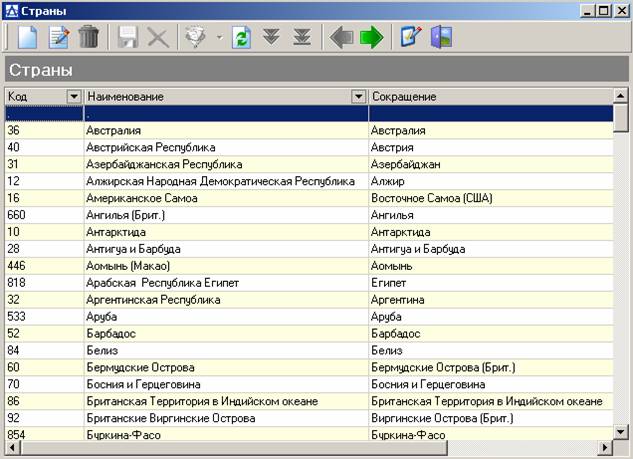The height and width of the screenshot is (459, 633).
Task: Click the Азербайджанская Республика cell
Action: pyautogui.click(x=226, y=164)
